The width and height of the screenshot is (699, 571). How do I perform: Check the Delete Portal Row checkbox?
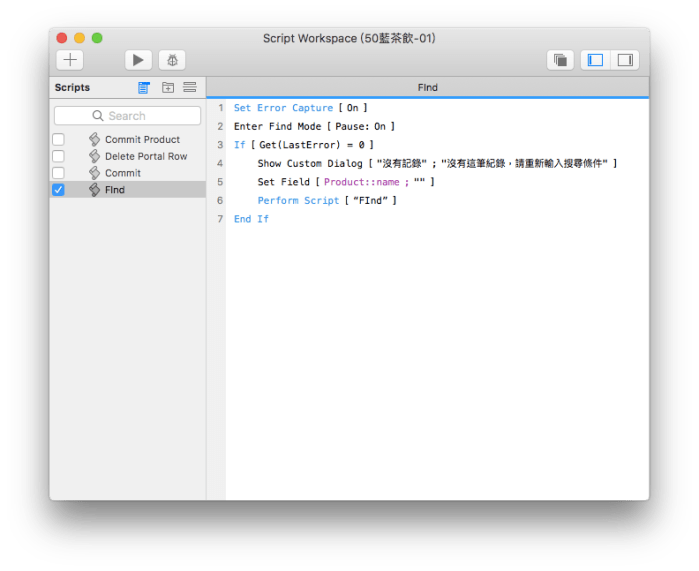[58, 157]
